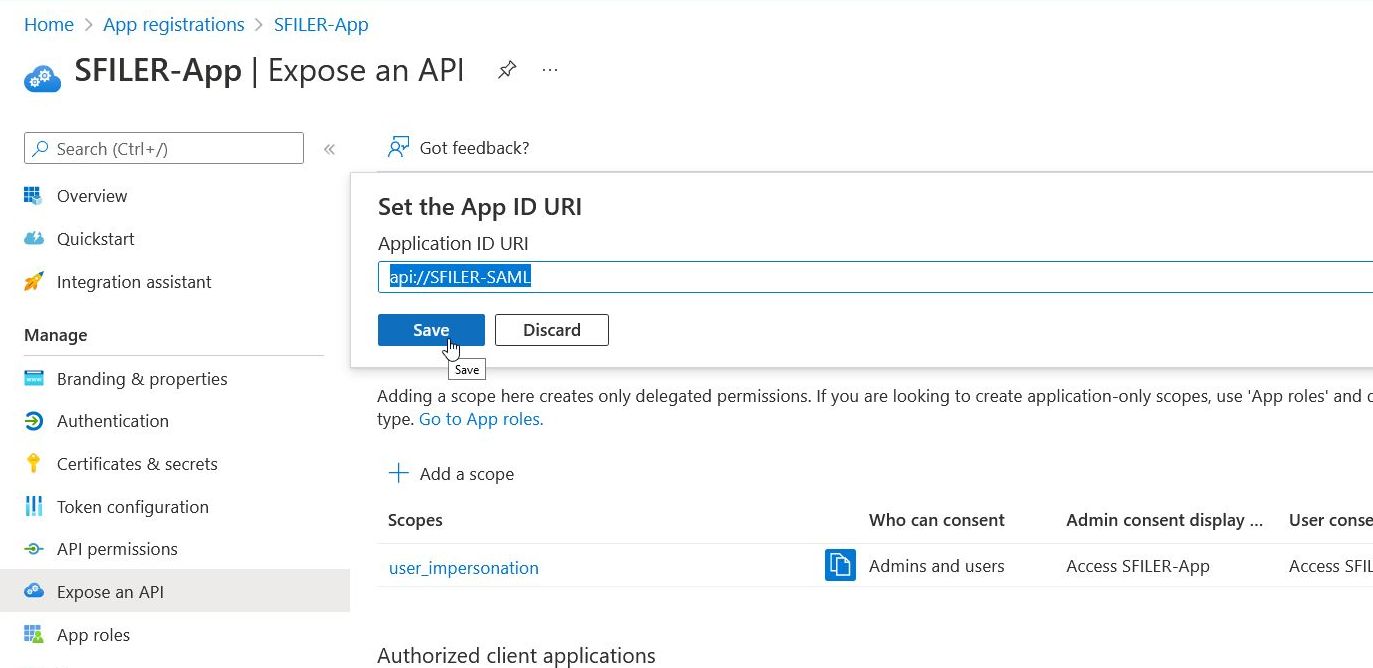Save the Application ID URI
This screenshot has height=668, width=1373.
click(431, 330)
